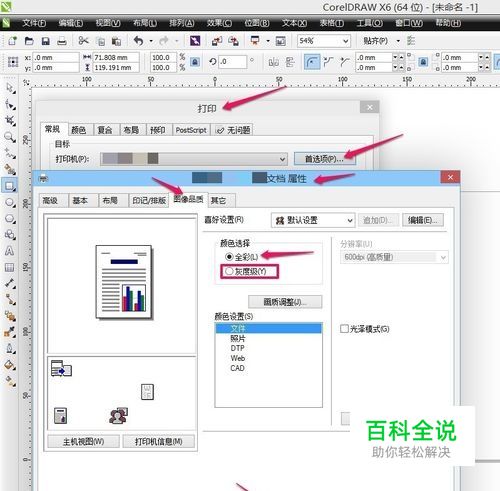Screen dimensions: 500x491
Task: Select the Crop tool in toolbox
Action: pos(10,121)
